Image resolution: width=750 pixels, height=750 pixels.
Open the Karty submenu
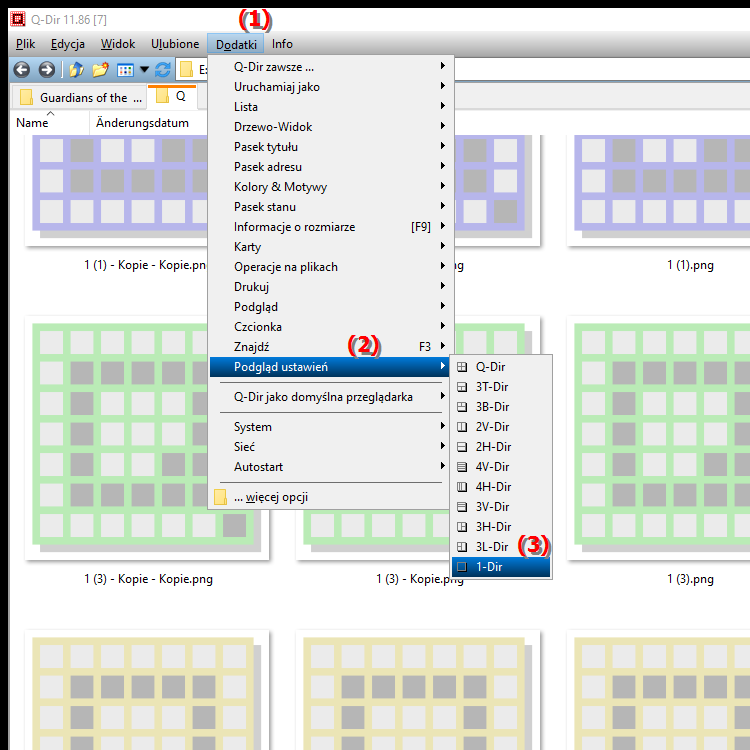tap(331, 247)
